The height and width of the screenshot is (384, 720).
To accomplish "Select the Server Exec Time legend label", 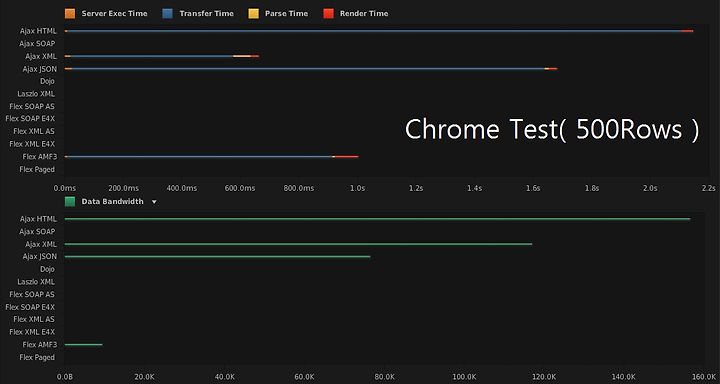I will click(x=114, y=14).
